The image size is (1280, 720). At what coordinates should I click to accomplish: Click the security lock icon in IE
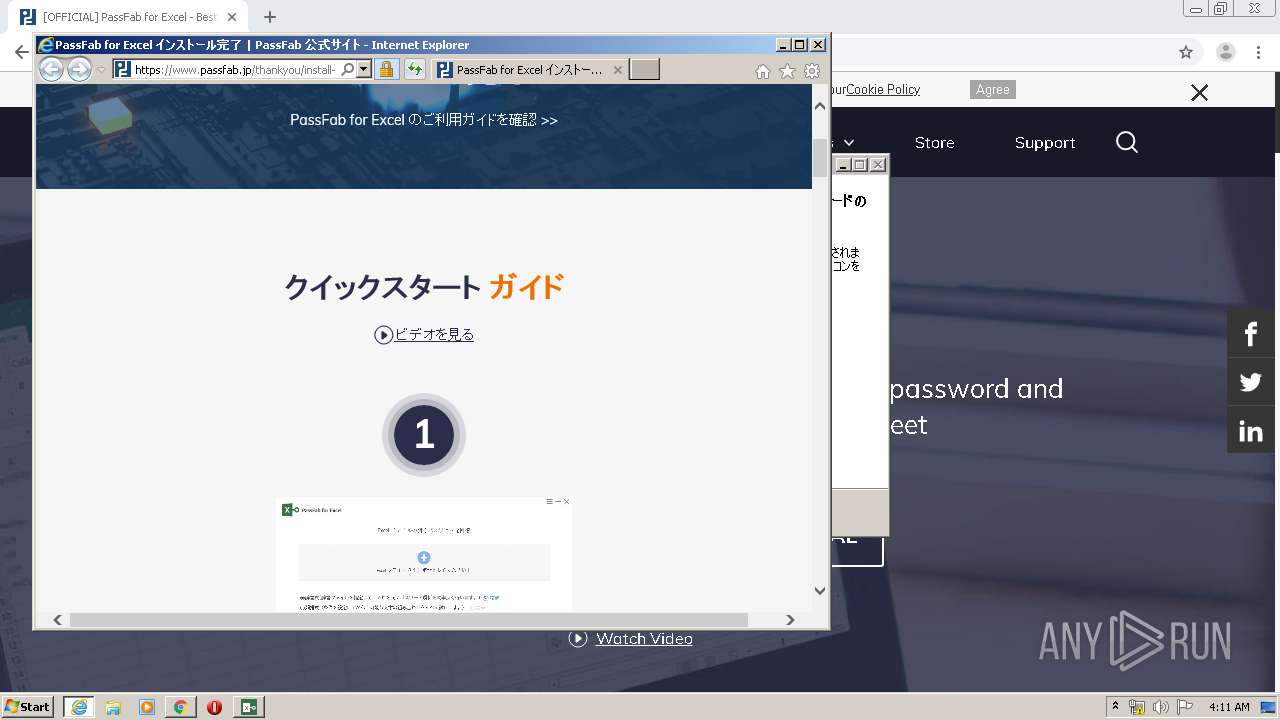click(386, 70)
